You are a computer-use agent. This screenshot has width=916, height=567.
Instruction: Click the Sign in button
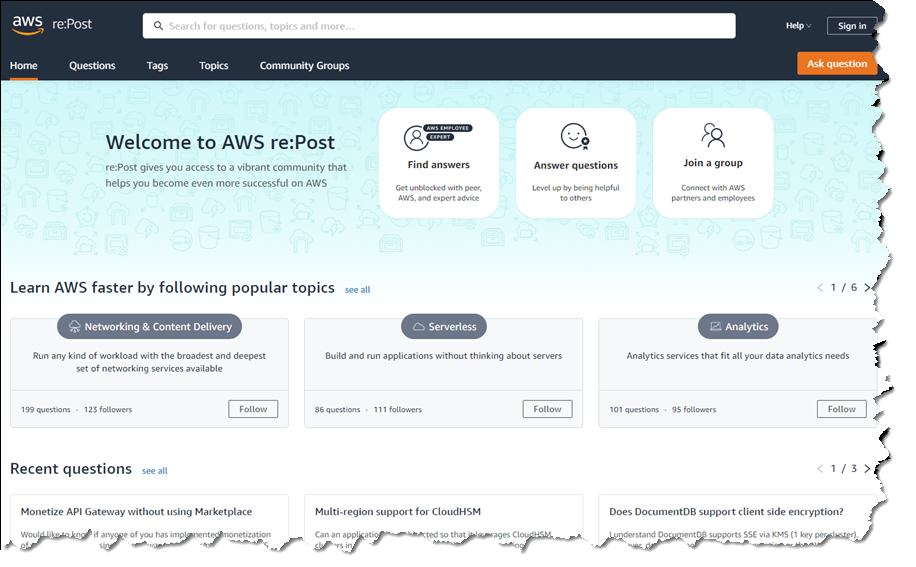coord(852,26)
